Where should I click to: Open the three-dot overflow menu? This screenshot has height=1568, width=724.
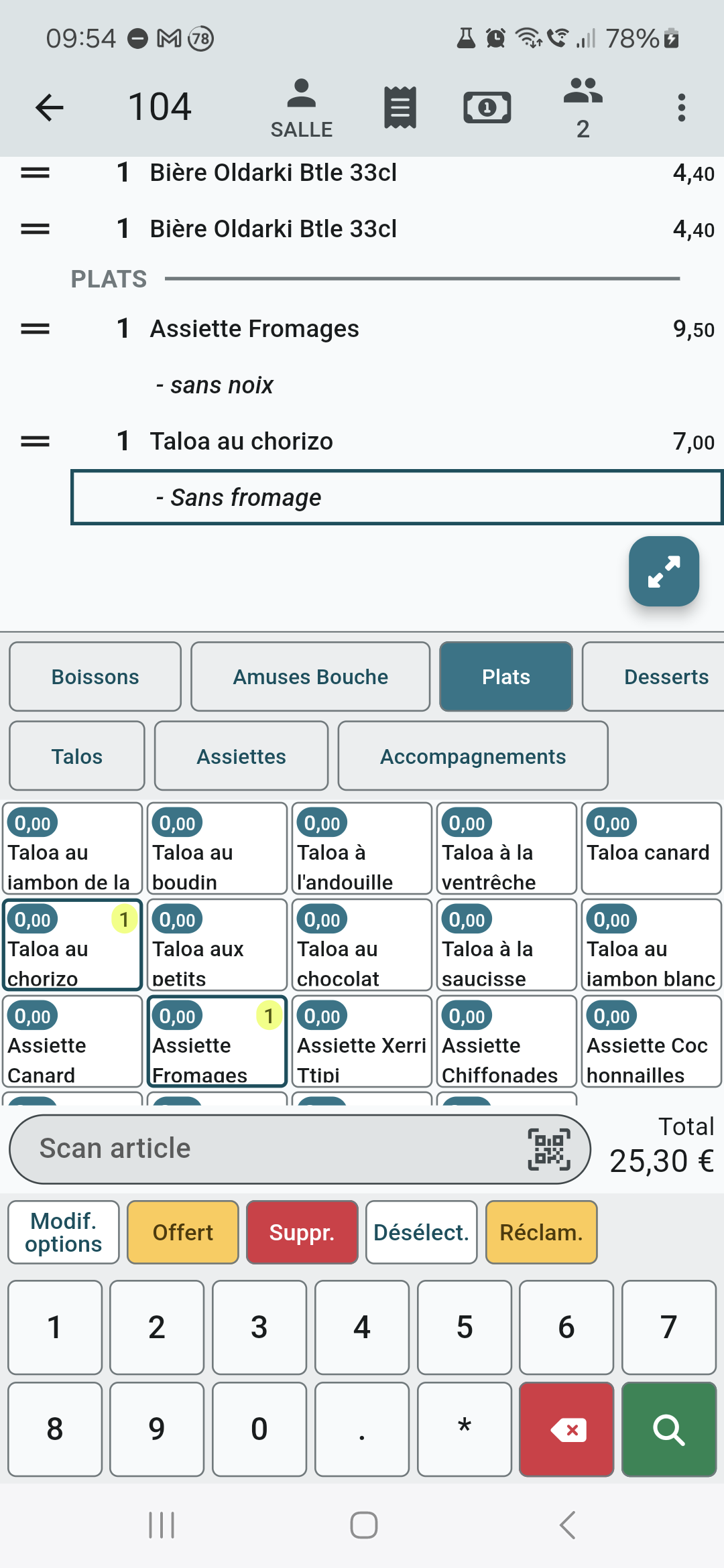[681, 107]
